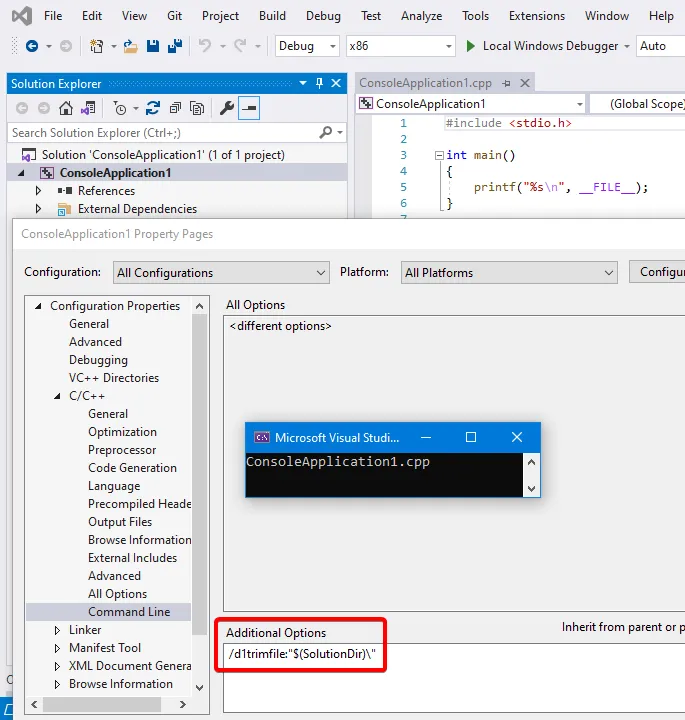Image resolution: width=685 pixels, height=720 pixels.
Task: Click the Solution Explorer search magnifier icon
Action: pos(326,133)
